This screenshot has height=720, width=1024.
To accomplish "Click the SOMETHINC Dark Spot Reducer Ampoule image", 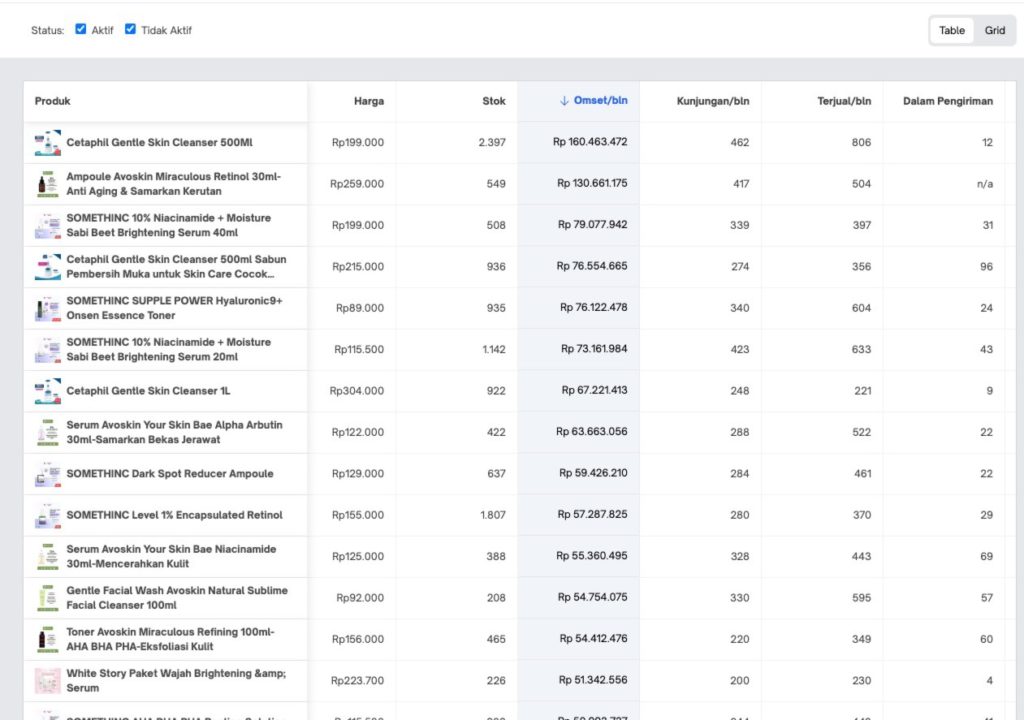I will click(47, 474).
